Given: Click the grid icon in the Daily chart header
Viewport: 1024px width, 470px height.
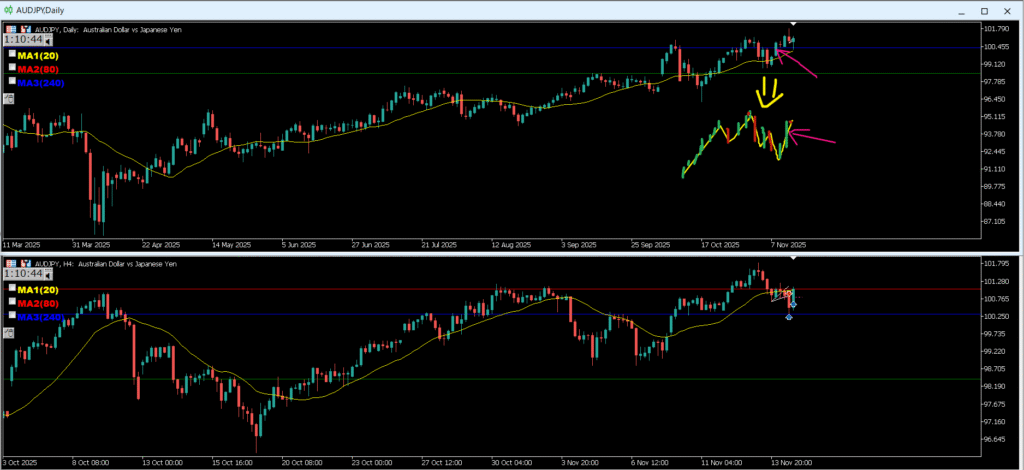Looking at the screenshot, I should (10, 29).
